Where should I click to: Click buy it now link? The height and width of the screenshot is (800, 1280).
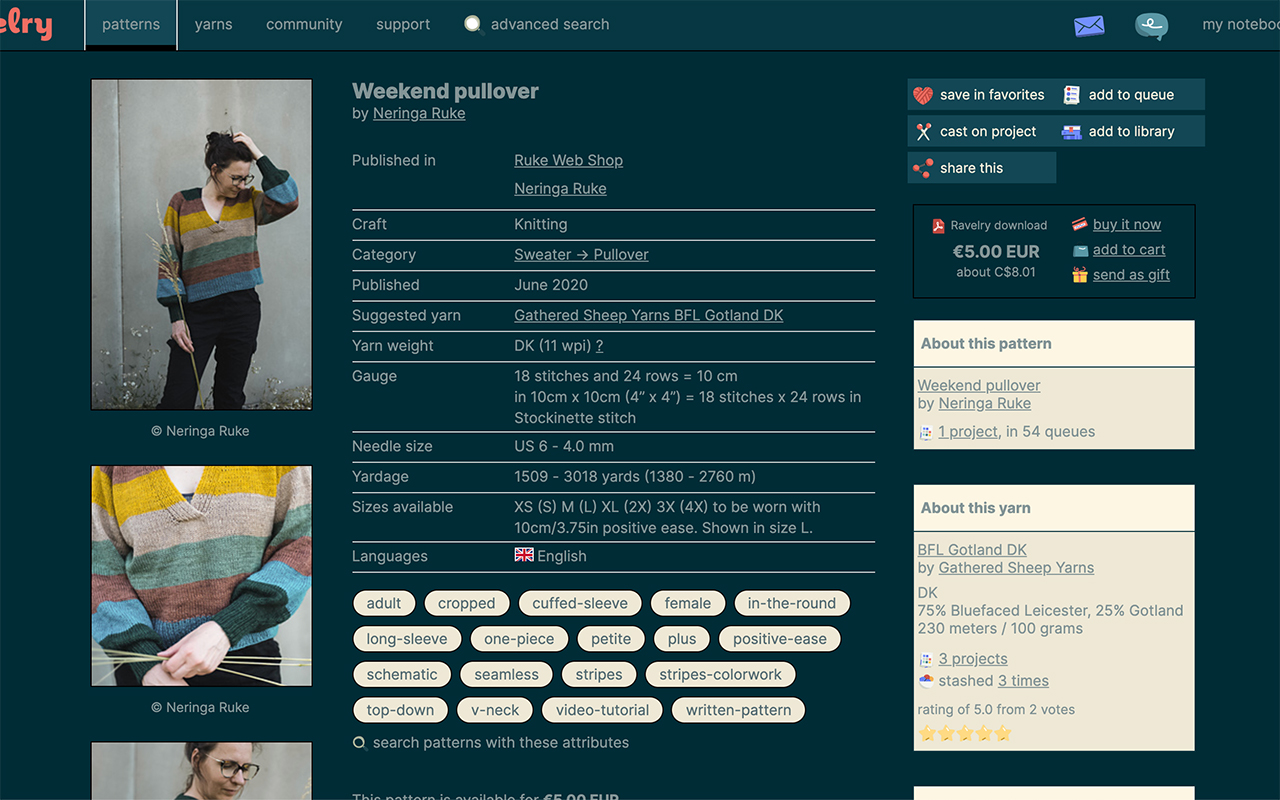point(1127,224)
